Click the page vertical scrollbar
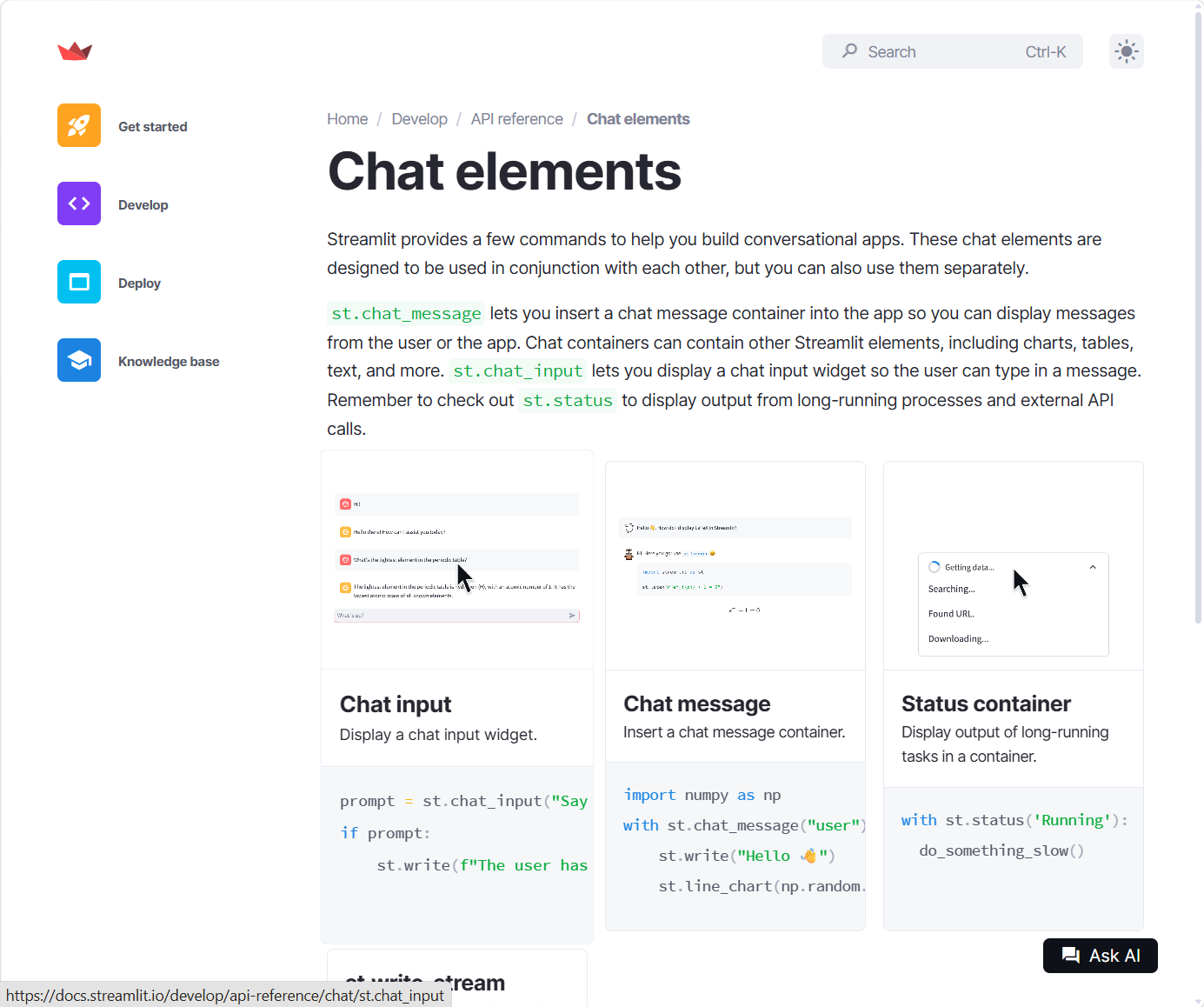This screenshot has height=1007, width=1204. [x=1198, y=317]
